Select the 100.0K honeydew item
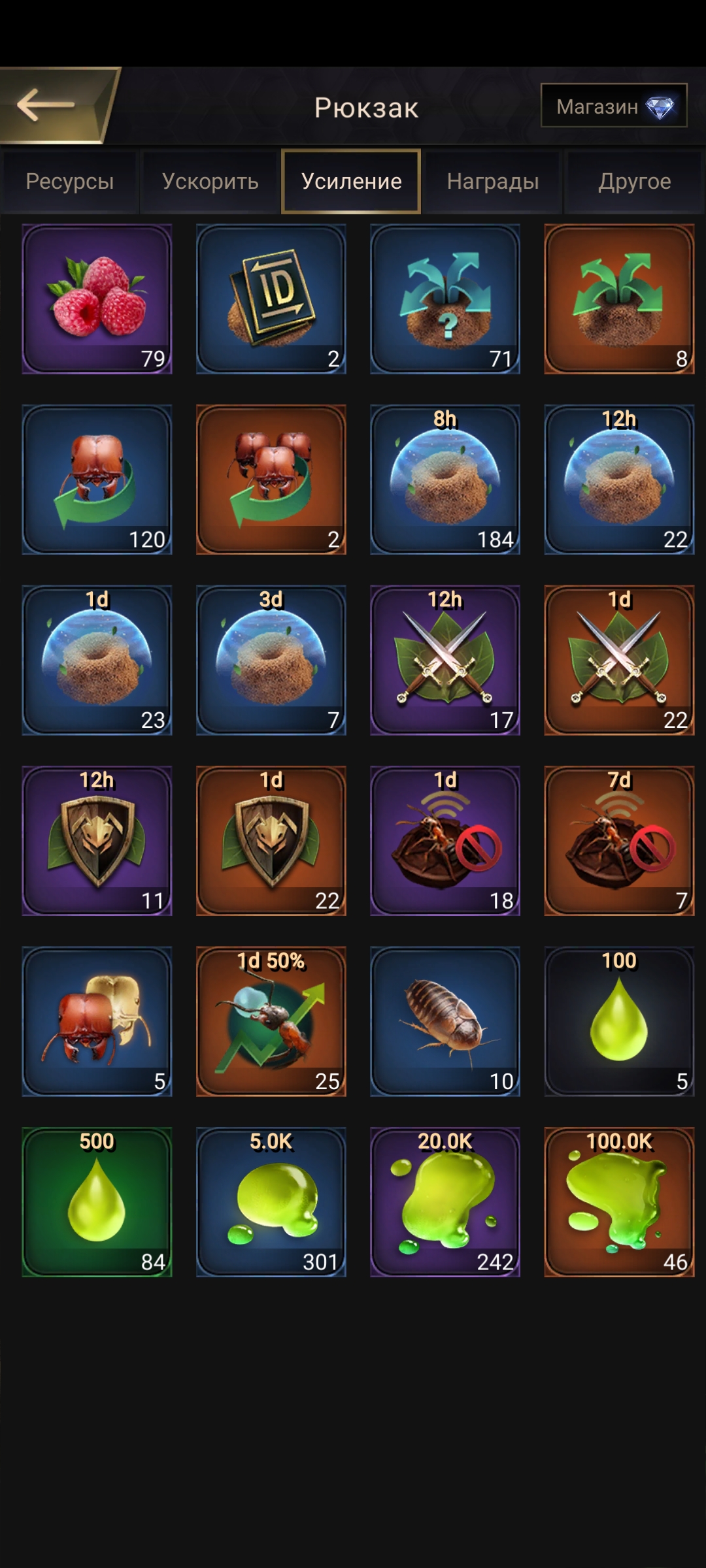This screenshot has width=706, height=1568. [x=619, y=1202]
